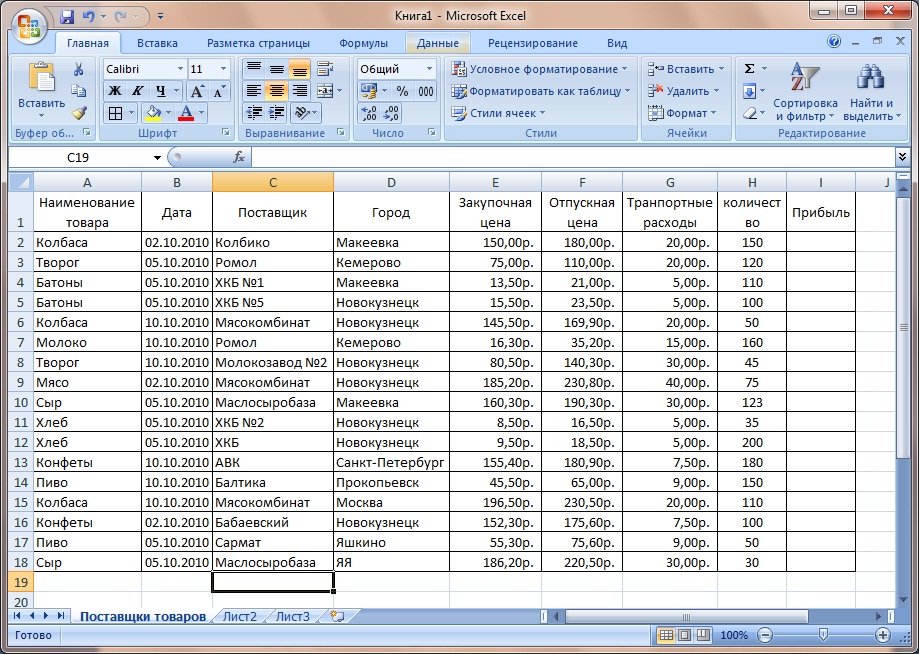
Task: Decrease font size with the small A
Action: pos(219,91)
